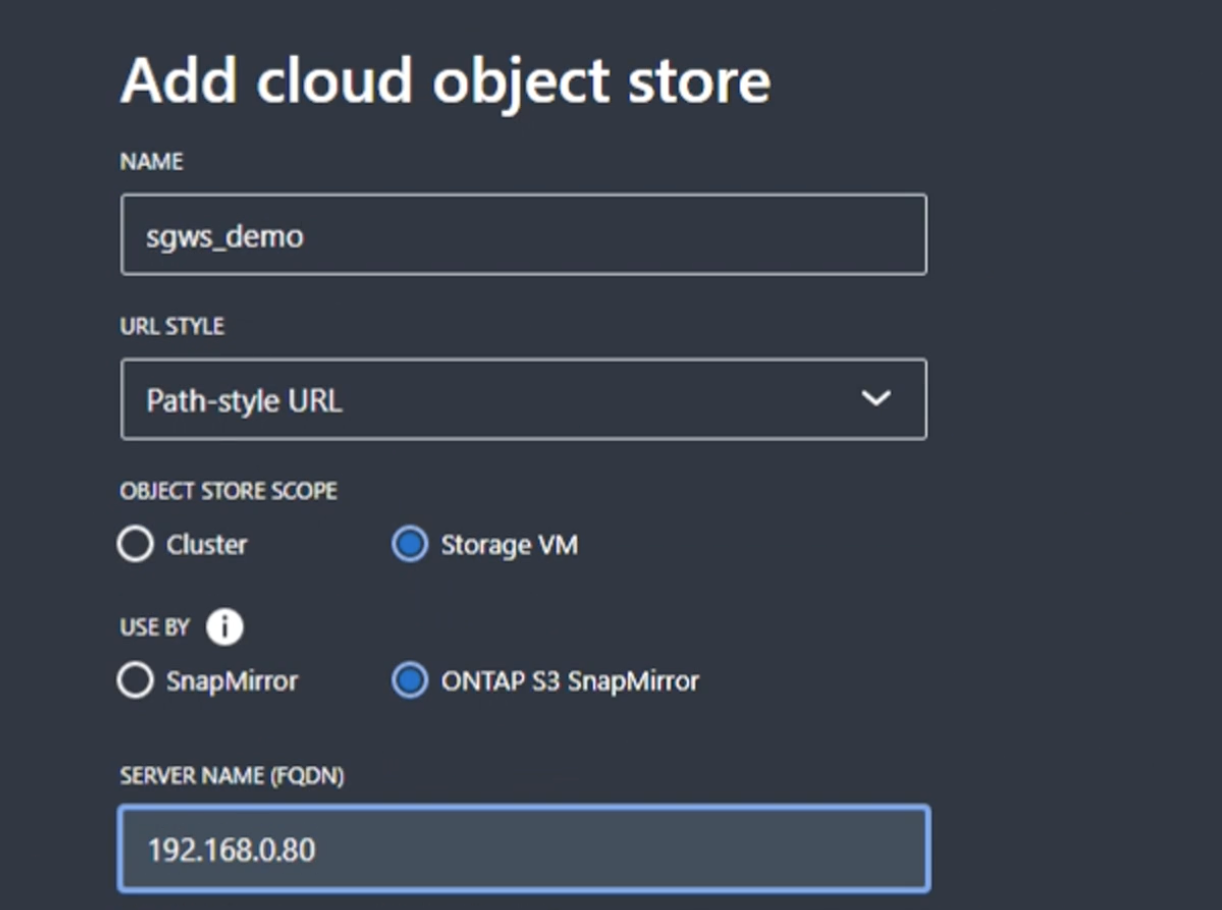Click the ONTAP S3 SnapMirror label text
The width and height of the screenshot is (1222, 910).
coord(570,681)
